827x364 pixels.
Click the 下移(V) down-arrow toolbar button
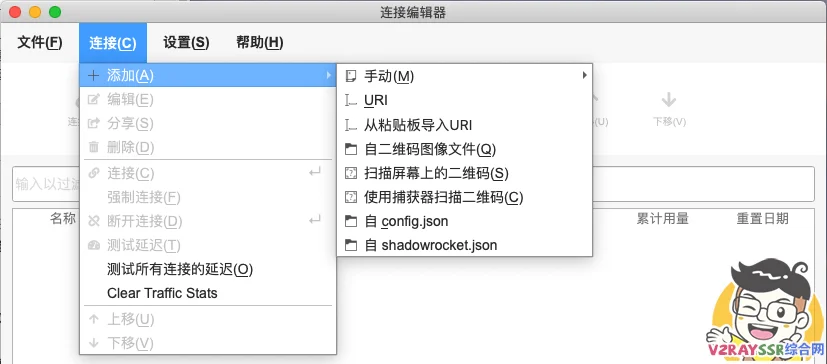[669, 109]
